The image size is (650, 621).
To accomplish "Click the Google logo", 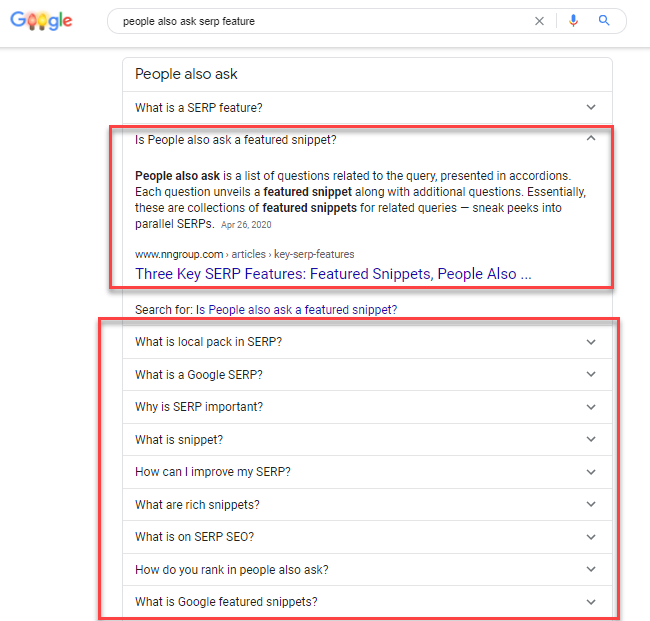I will pyautogui.click(x=41, y=20).
